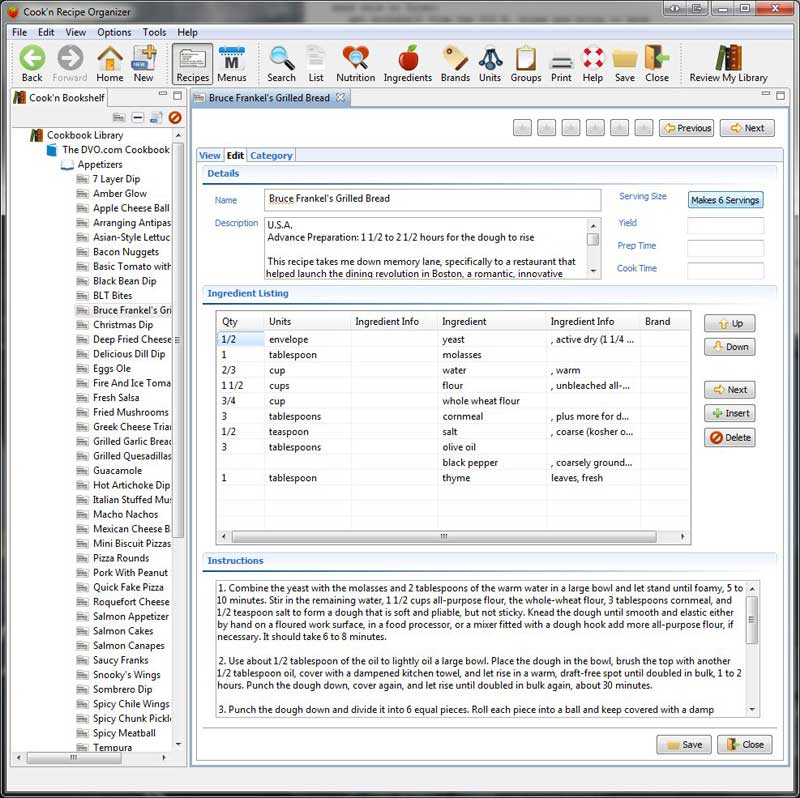Click the Bookshelf tree scroll down arrow
This screenshot has height=798, width=800.
coord(178,744)
